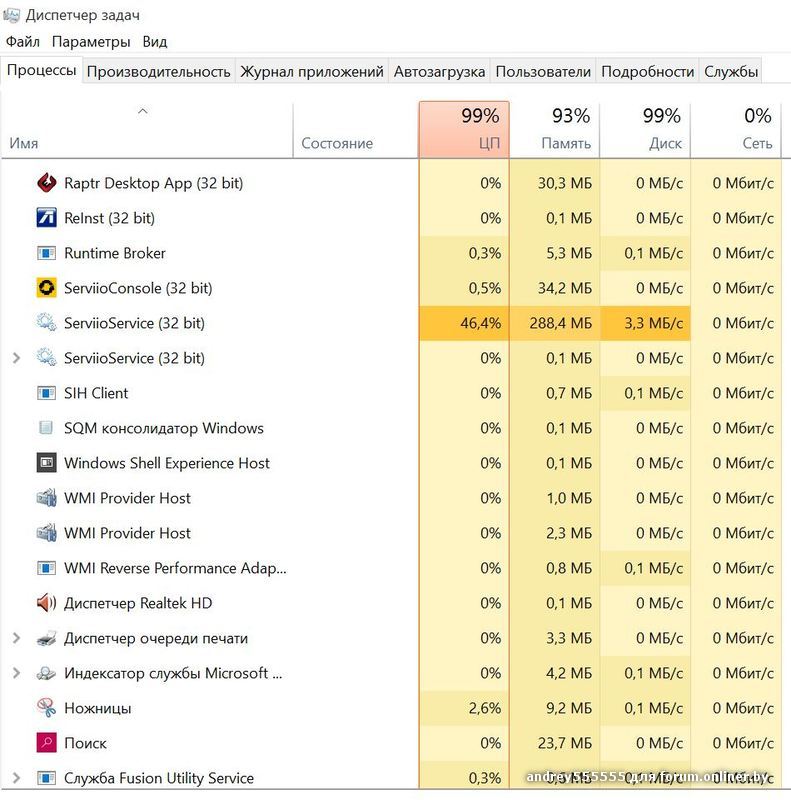Collapse the column header up chevron
This screenshot has height=800, width=791.
[x=142, y=111]
